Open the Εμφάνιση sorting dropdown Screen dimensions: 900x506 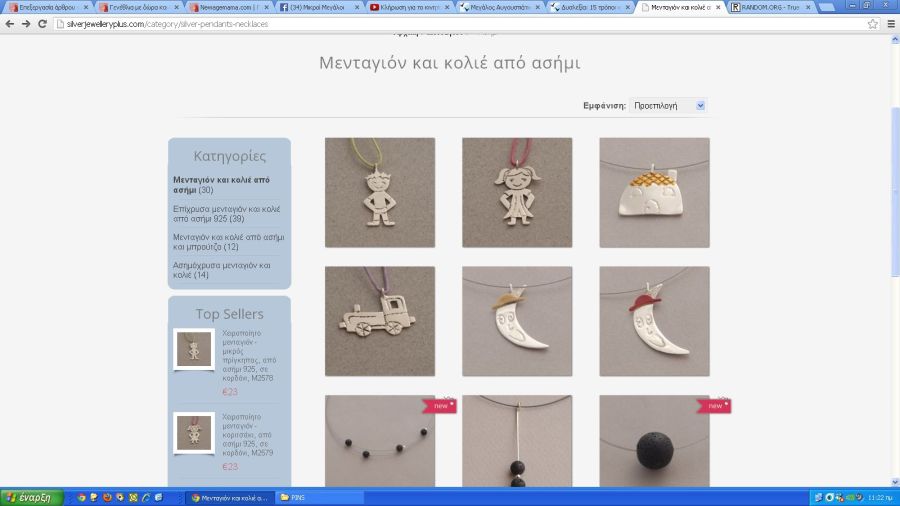click(668, 105)
